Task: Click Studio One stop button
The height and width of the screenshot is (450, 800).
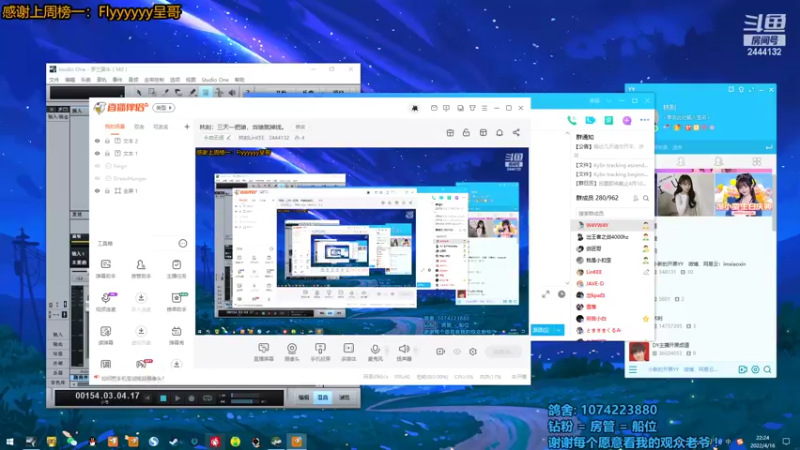Action: 163,398
